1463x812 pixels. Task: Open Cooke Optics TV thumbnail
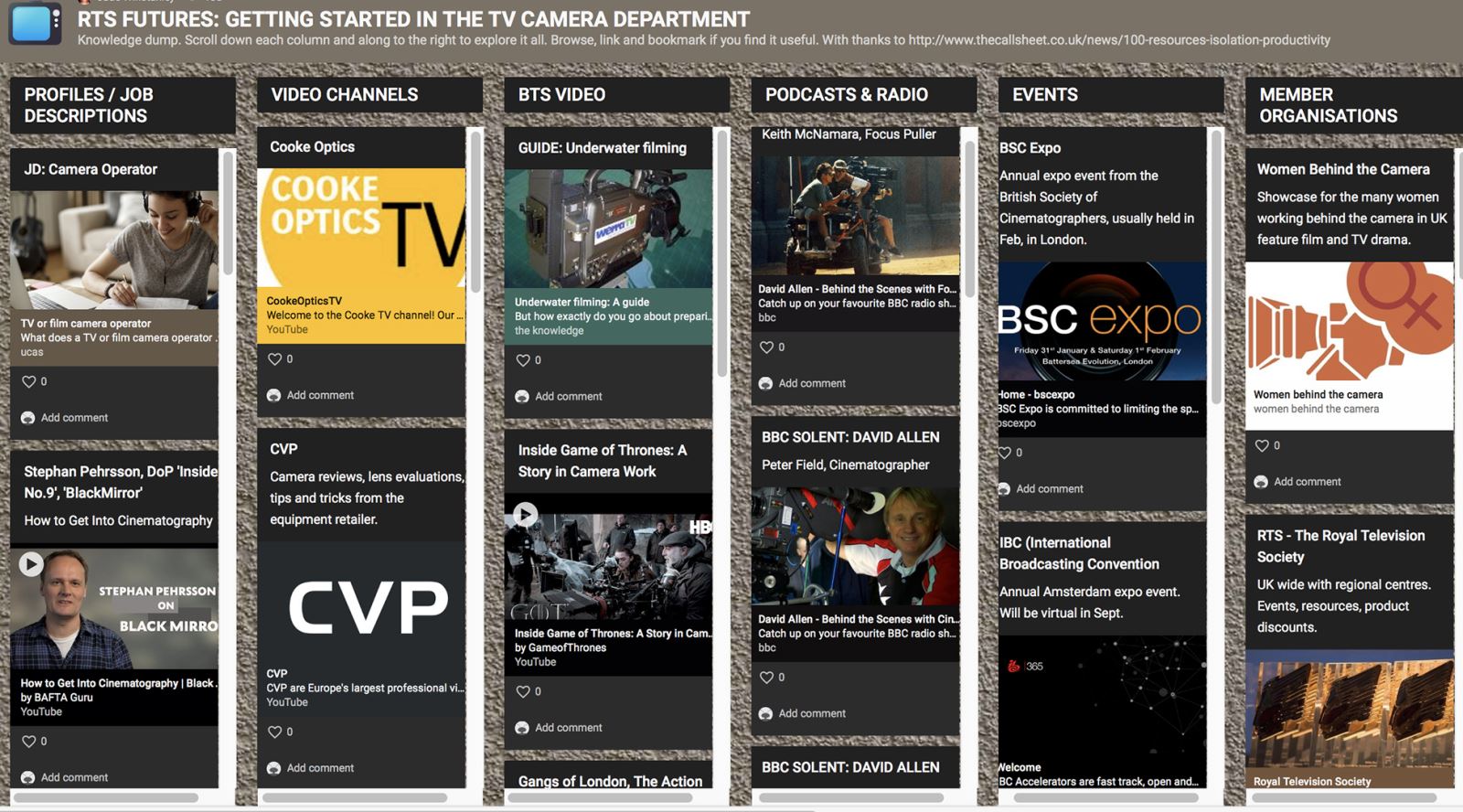click(361, 228)
